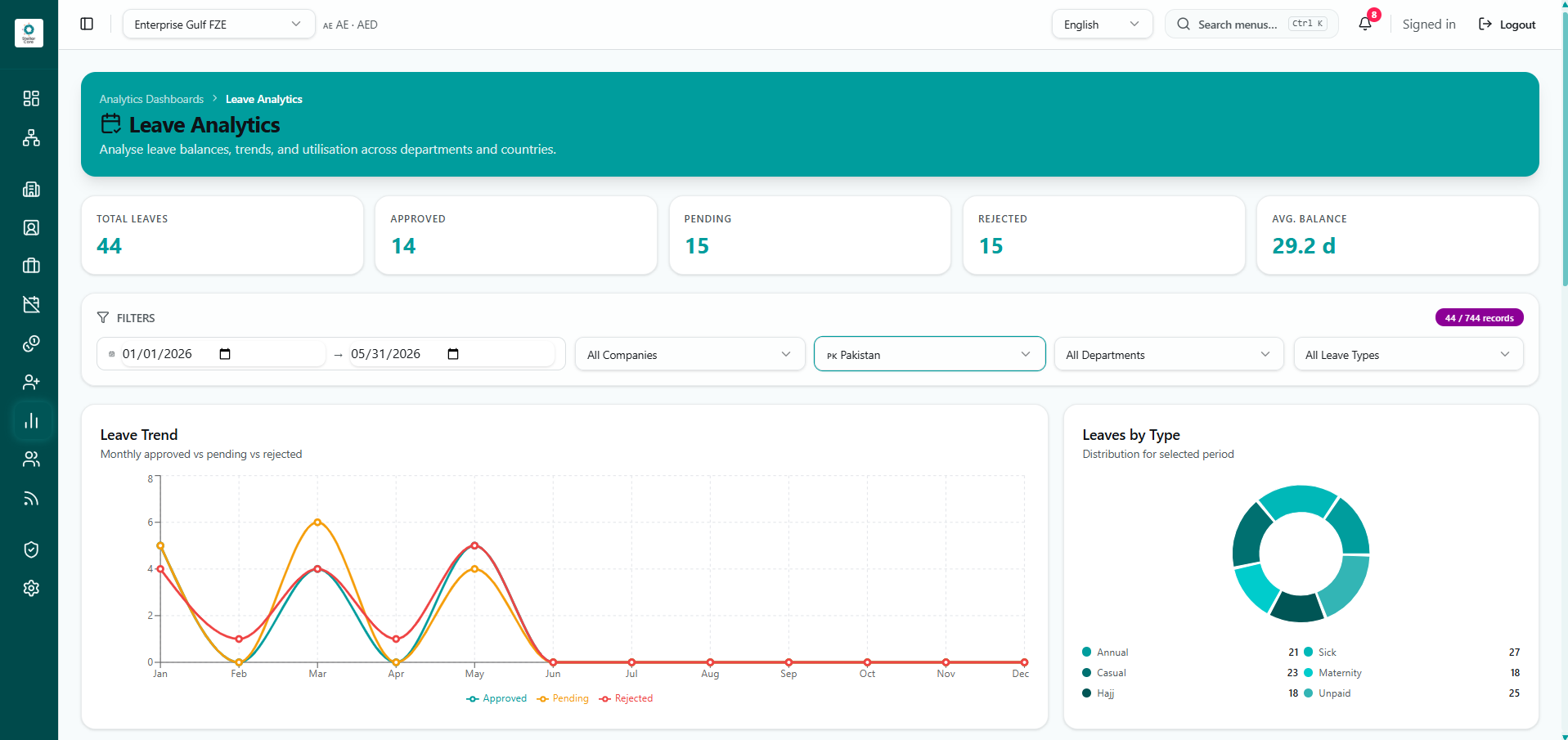Select the bar chart analytics sidebar icon
Image resolution: width=1568 pixels, height=740 pixels.
coord(31,420)
